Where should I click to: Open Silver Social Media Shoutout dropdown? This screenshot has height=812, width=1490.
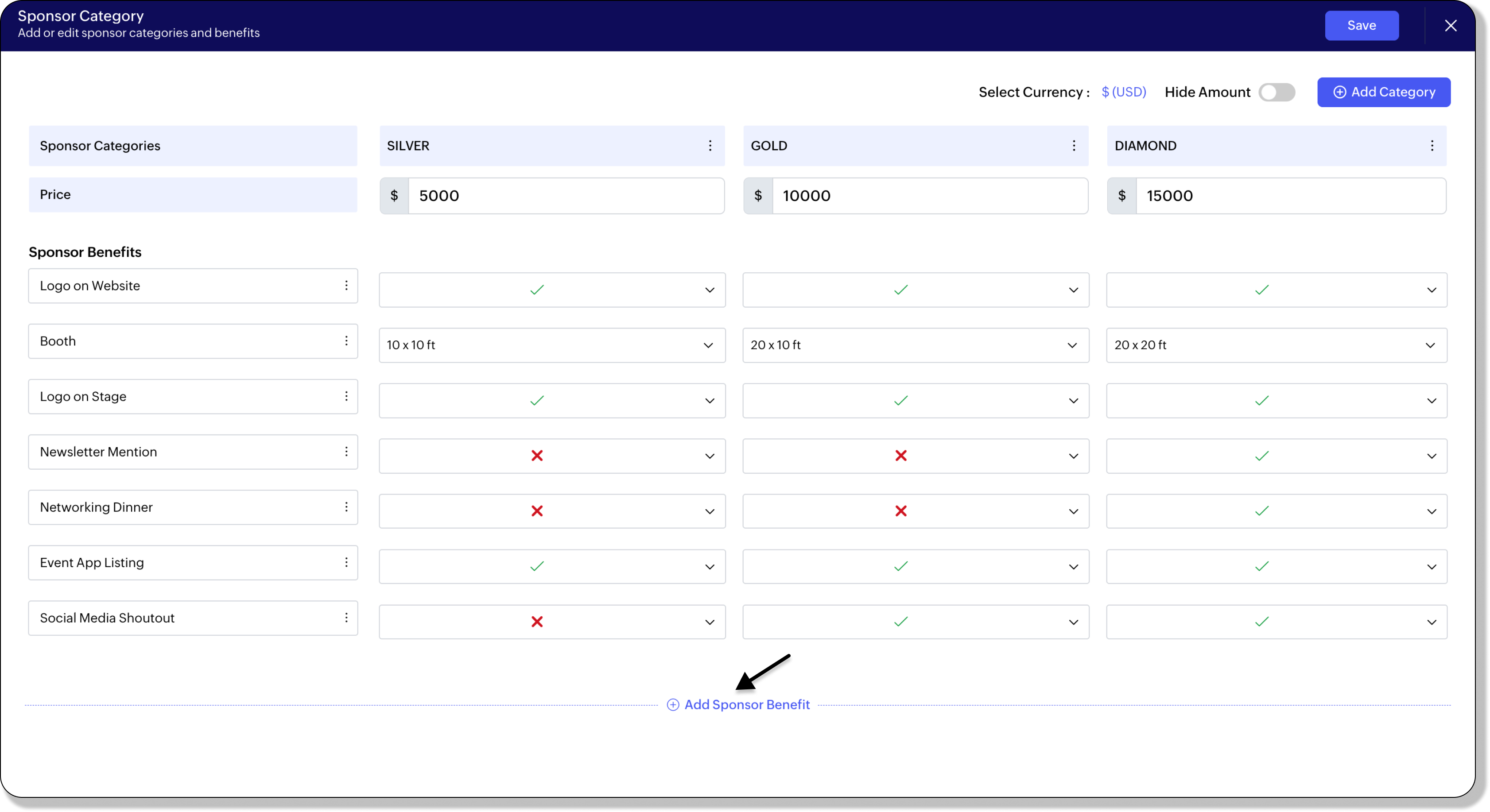(710, 623)
